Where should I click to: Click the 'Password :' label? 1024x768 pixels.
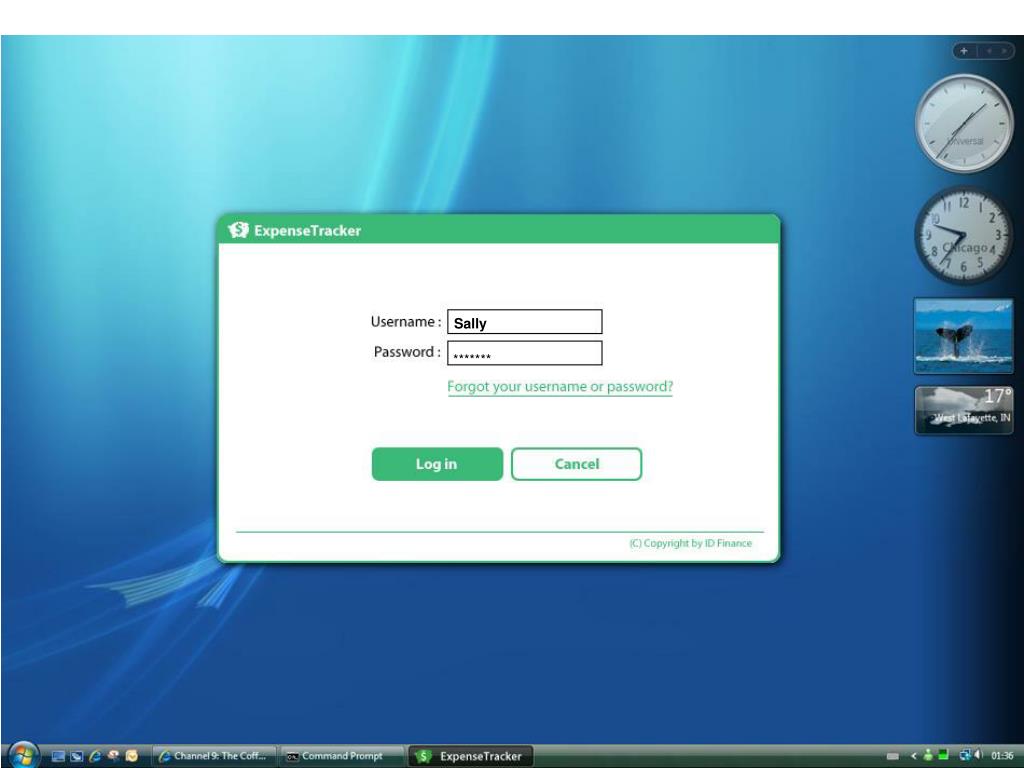pyautogui.click(x=407, y=352)
